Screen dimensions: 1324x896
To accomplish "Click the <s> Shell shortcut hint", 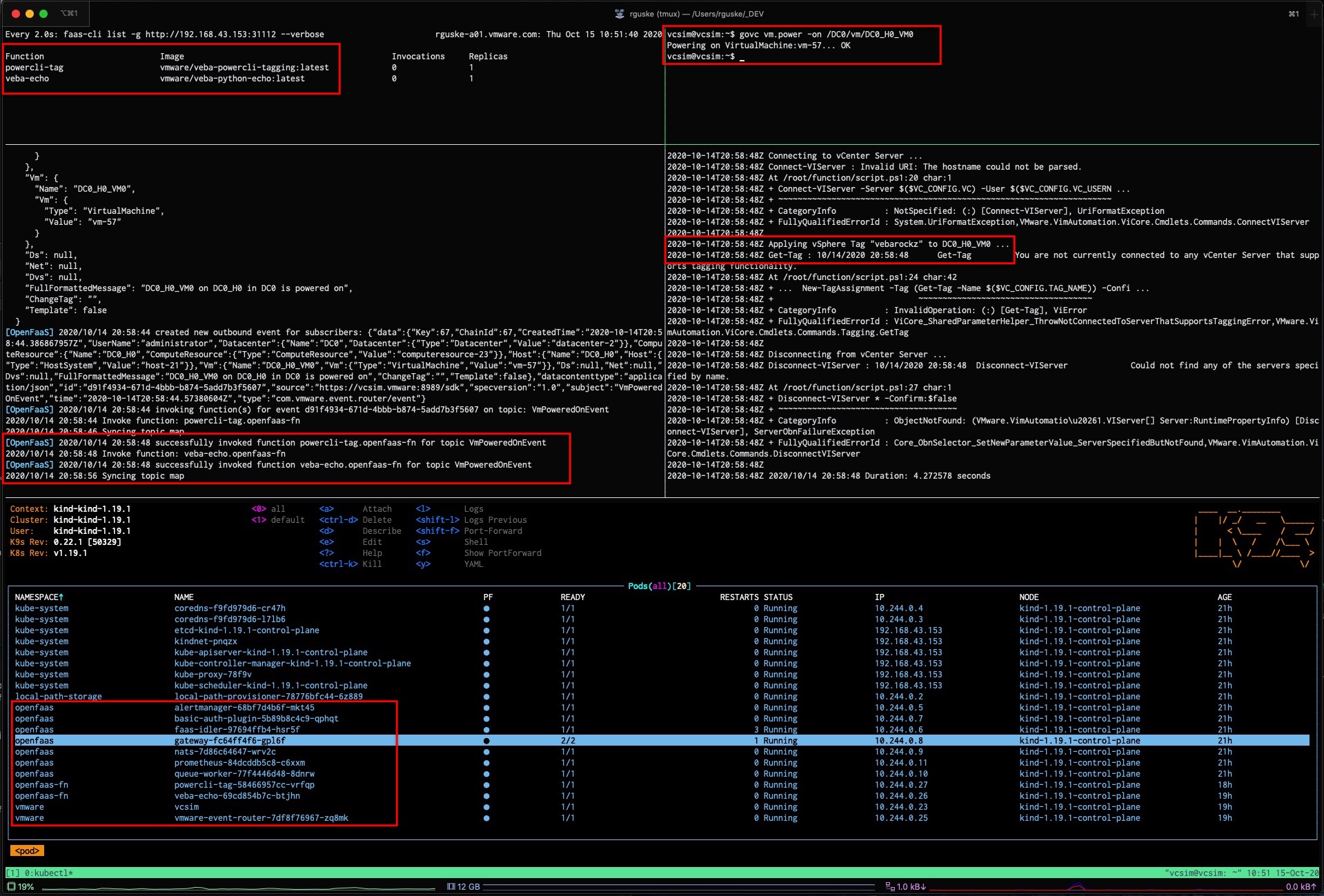I will [451, 542].
